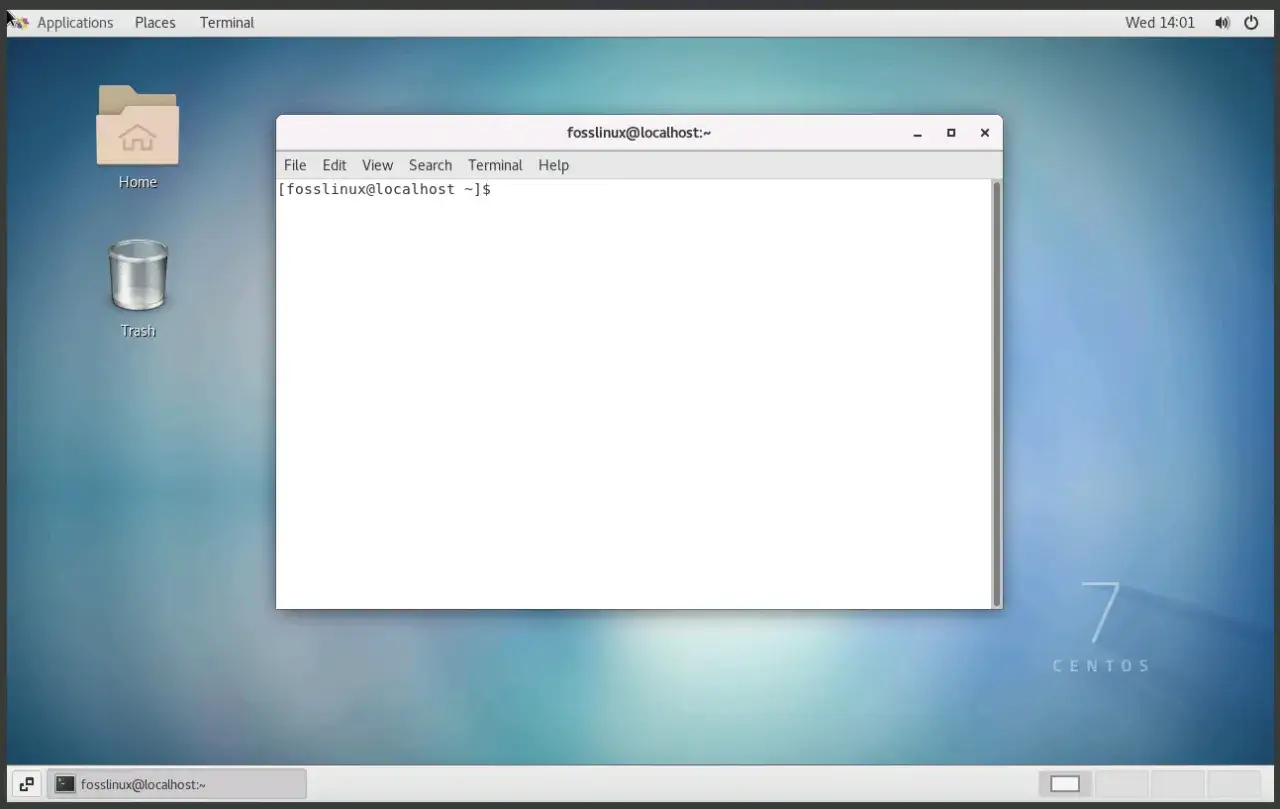Open the Search menu in the terminal
This screenshot has width=1280, height=809.
430,165
